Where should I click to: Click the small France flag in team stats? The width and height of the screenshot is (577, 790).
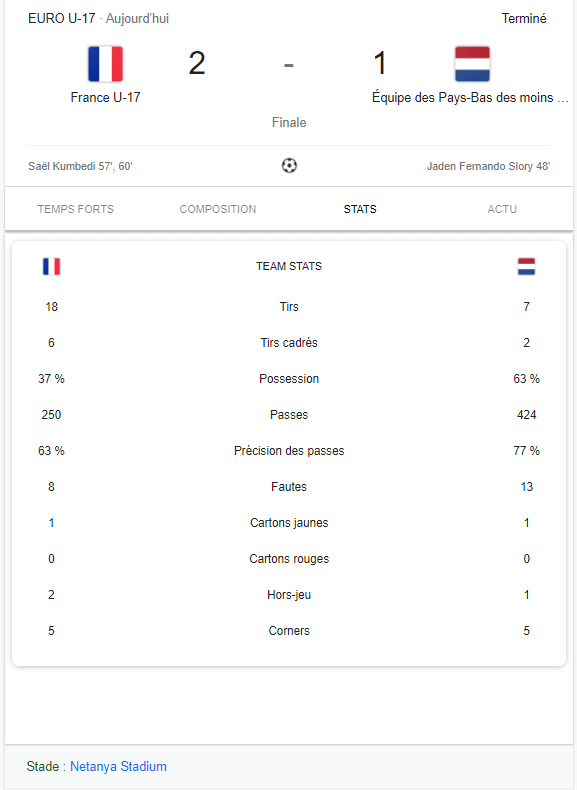51,266
